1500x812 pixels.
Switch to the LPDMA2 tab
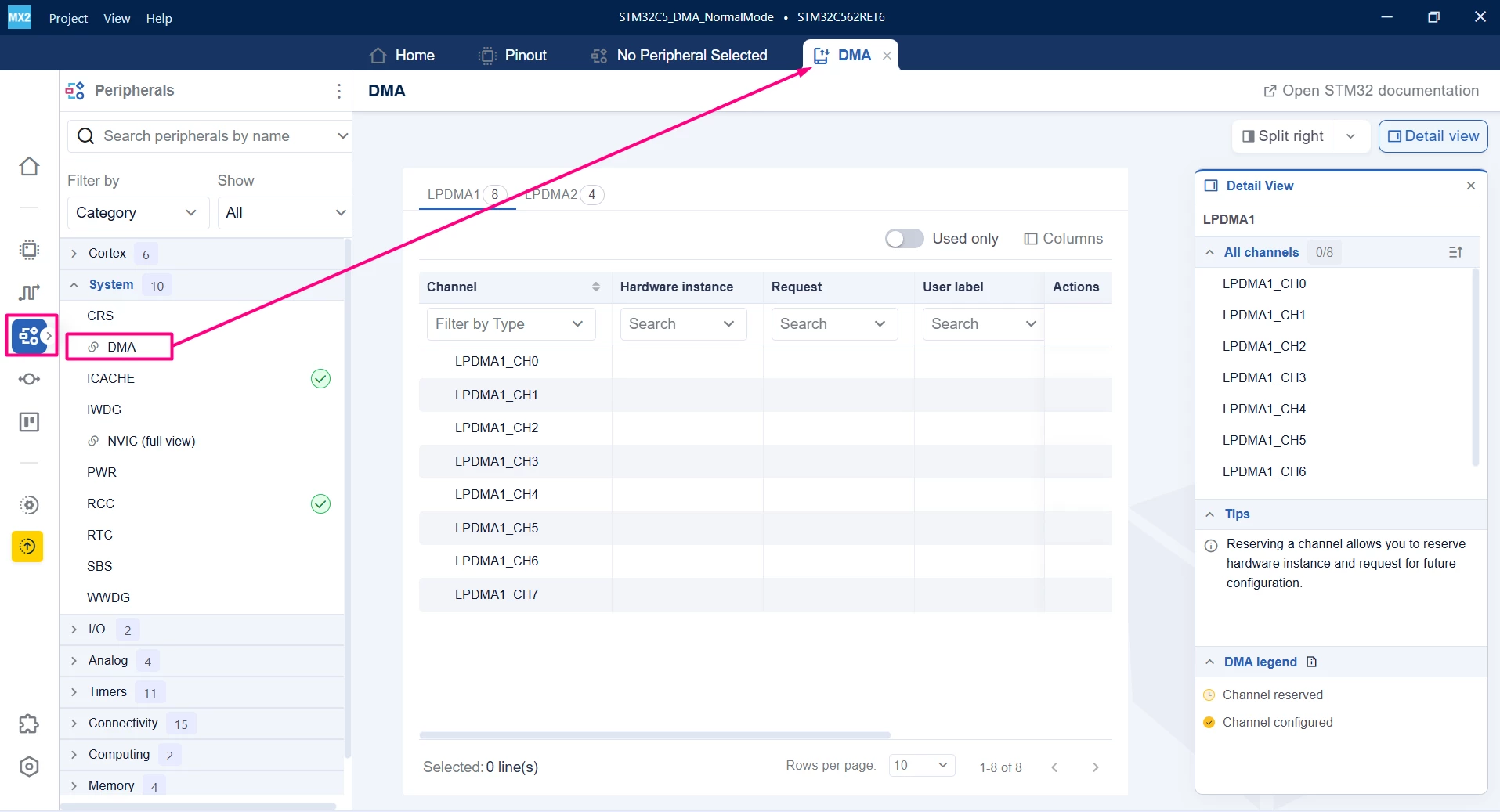pyautogui.click(x=564, y=194)
